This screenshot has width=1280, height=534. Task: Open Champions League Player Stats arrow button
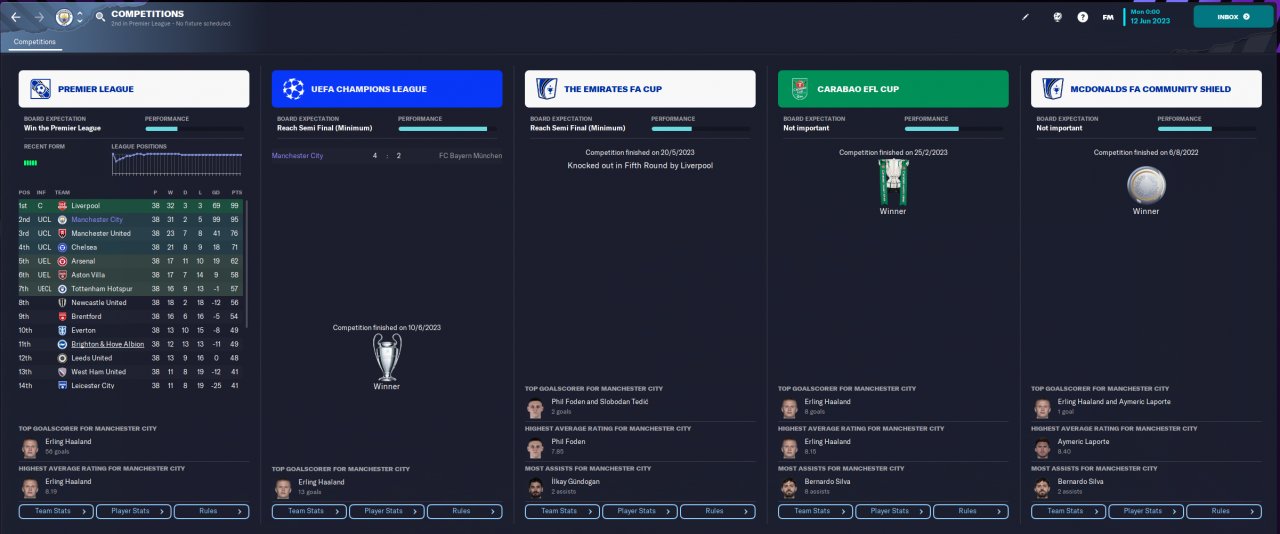pos(386,511)
